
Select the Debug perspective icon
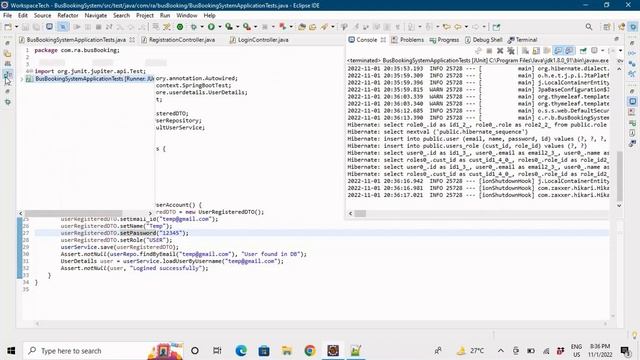tap(633, 27)
